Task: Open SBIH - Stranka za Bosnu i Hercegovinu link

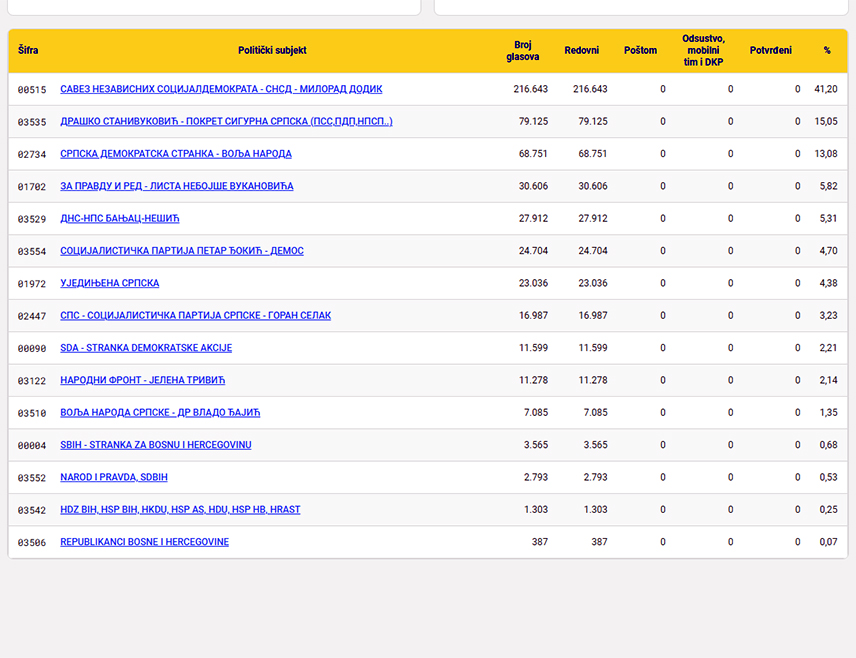Action: click(x=156, y=444)
